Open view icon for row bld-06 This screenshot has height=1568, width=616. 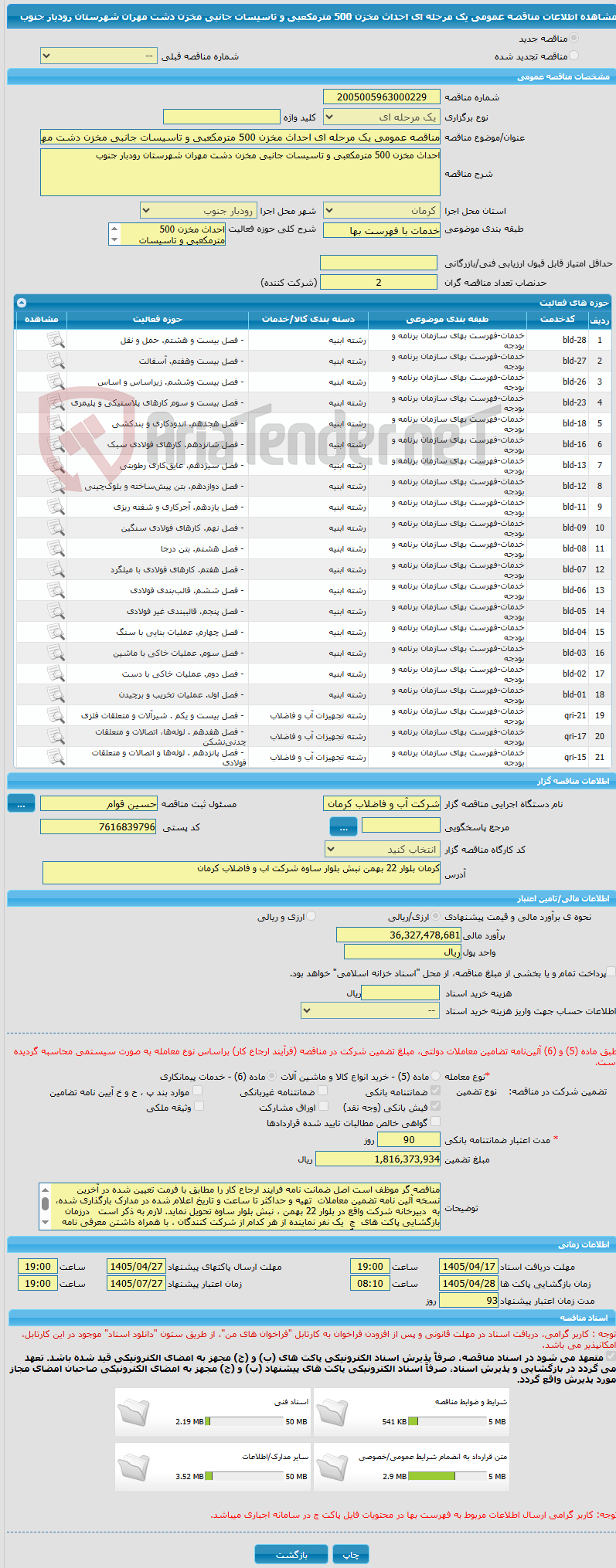pos(56,589)
